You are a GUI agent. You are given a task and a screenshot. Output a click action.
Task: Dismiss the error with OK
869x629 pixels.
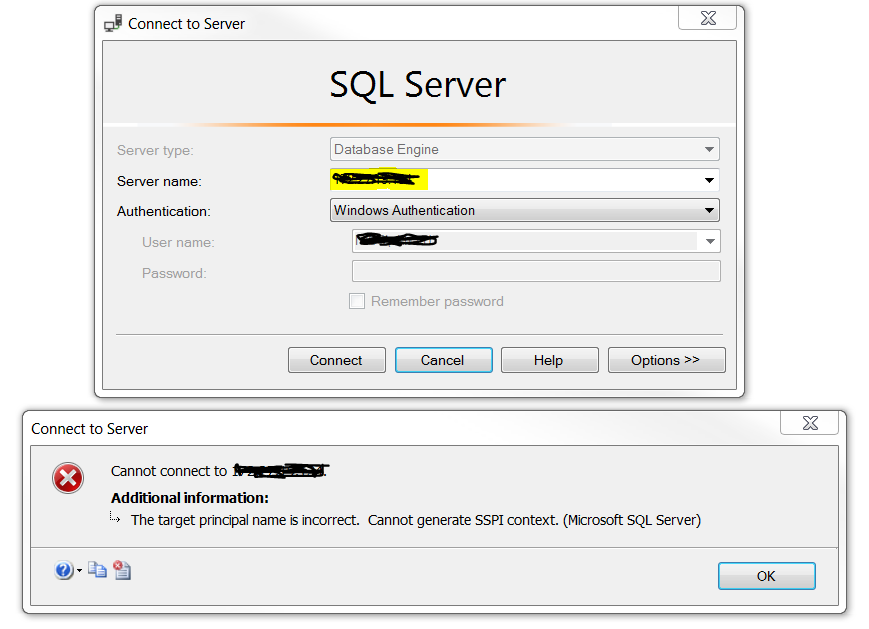tap(766, 576)
